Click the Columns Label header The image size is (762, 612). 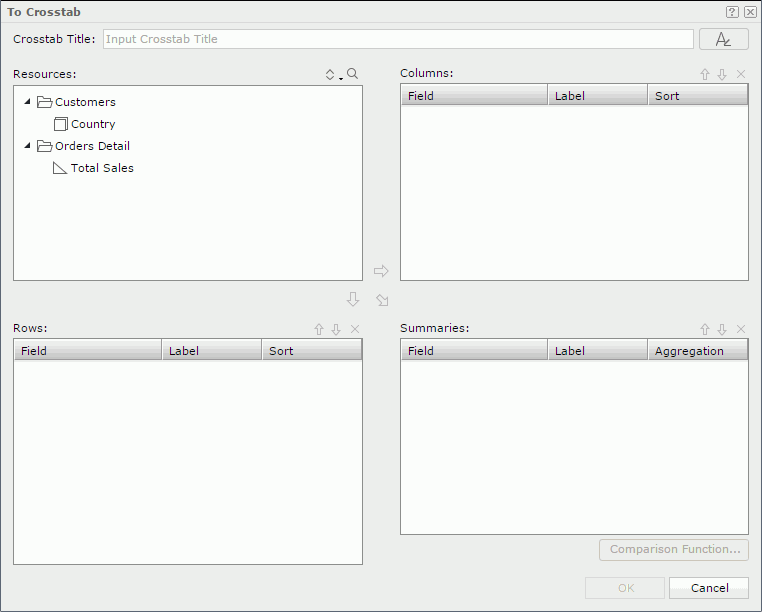598,95
